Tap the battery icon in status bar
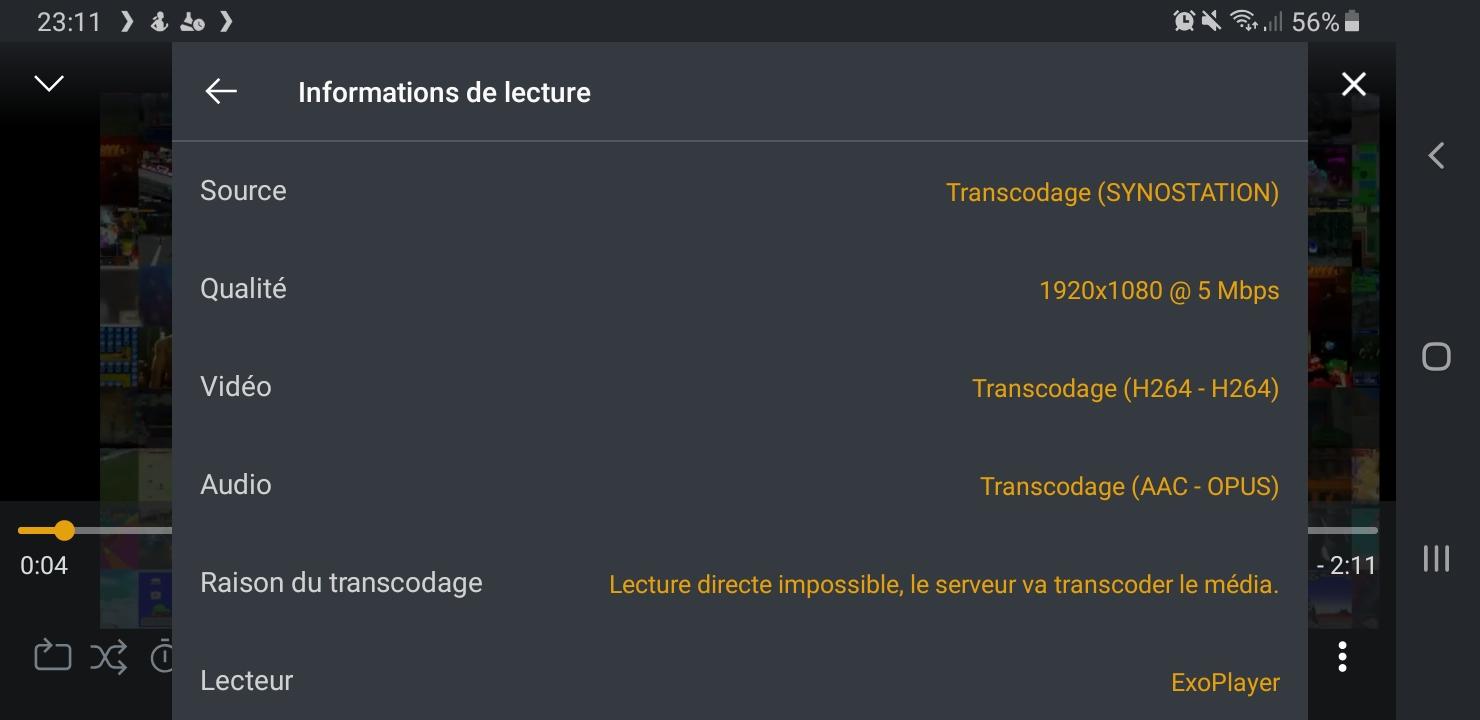Image resolution: width=1480 pixels, height=720 pixels. click(x=1353, y=21)
